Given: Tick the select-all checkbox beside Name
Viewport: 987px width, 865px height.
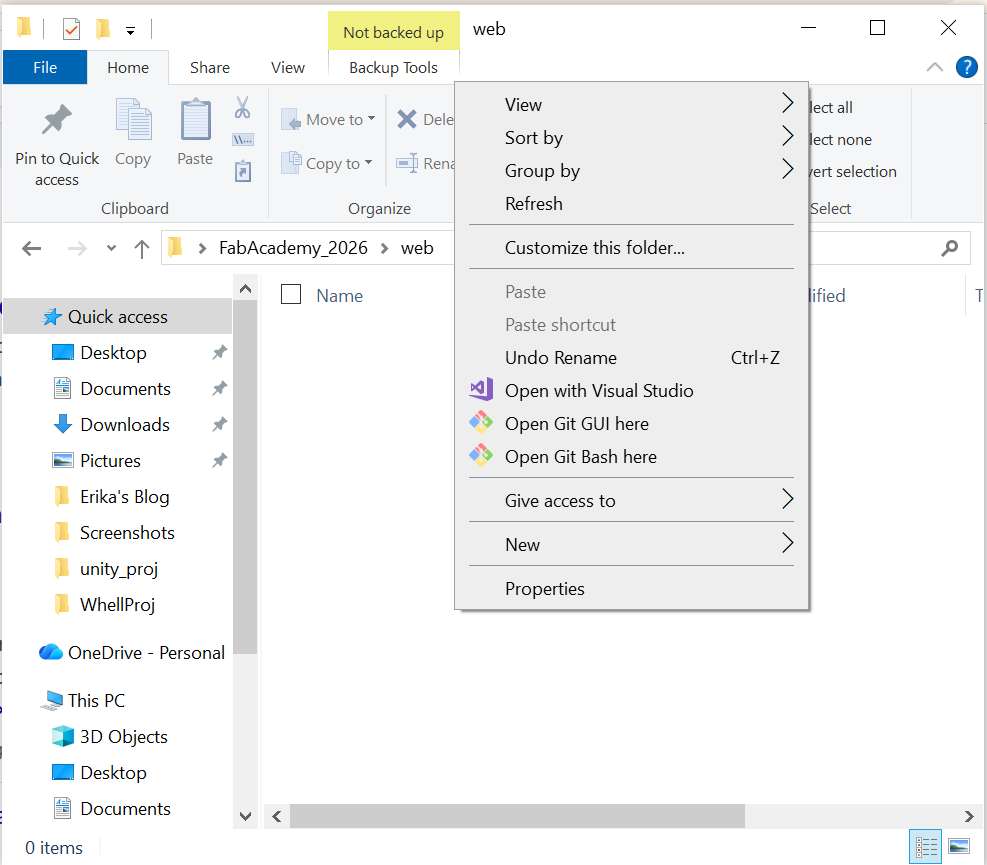Looking at the screenshot, I should (x=291, y=294).
